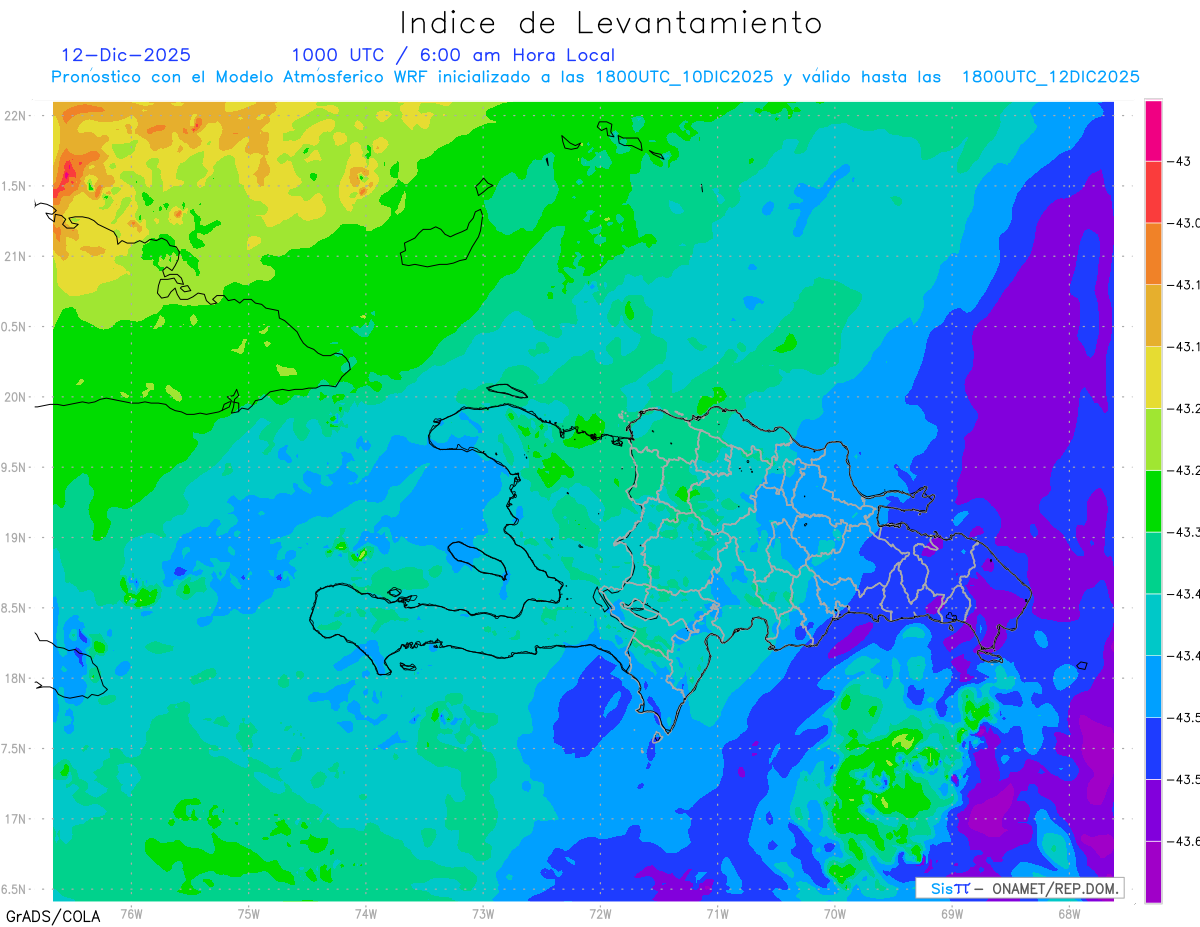This screenshot has height=927, width=1200.
Task: Select the '21N' latitude axis label
Action: (15, 256)
